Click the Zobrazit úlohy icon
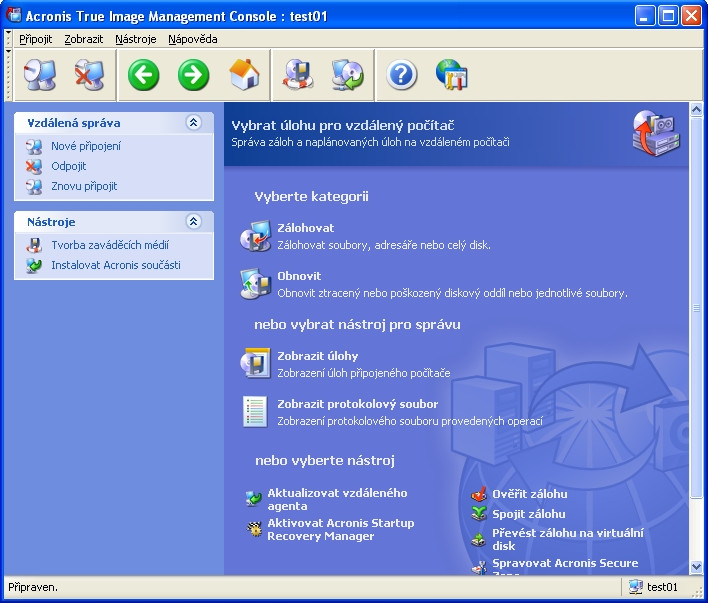The image size is (708, 603). coord(256,364)
